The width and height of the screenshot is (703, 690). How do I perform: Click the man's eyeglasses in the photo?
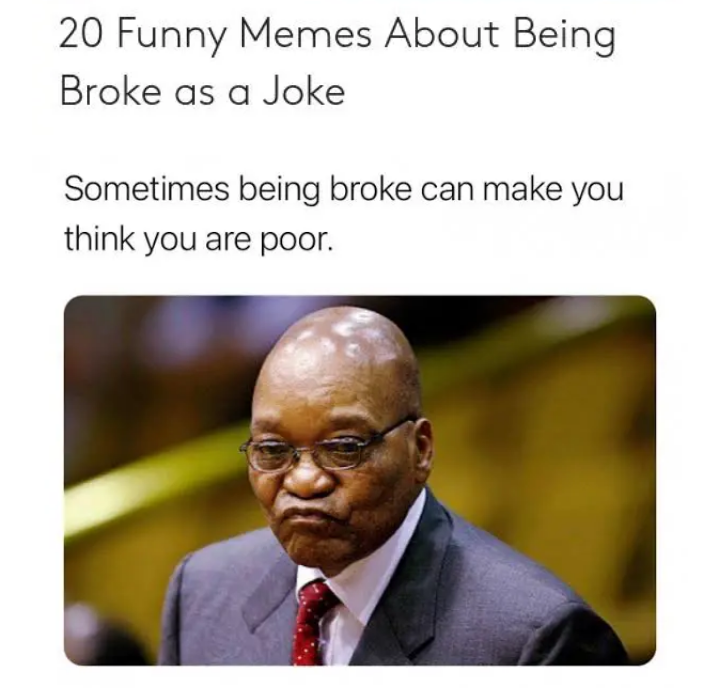[323, 446]
